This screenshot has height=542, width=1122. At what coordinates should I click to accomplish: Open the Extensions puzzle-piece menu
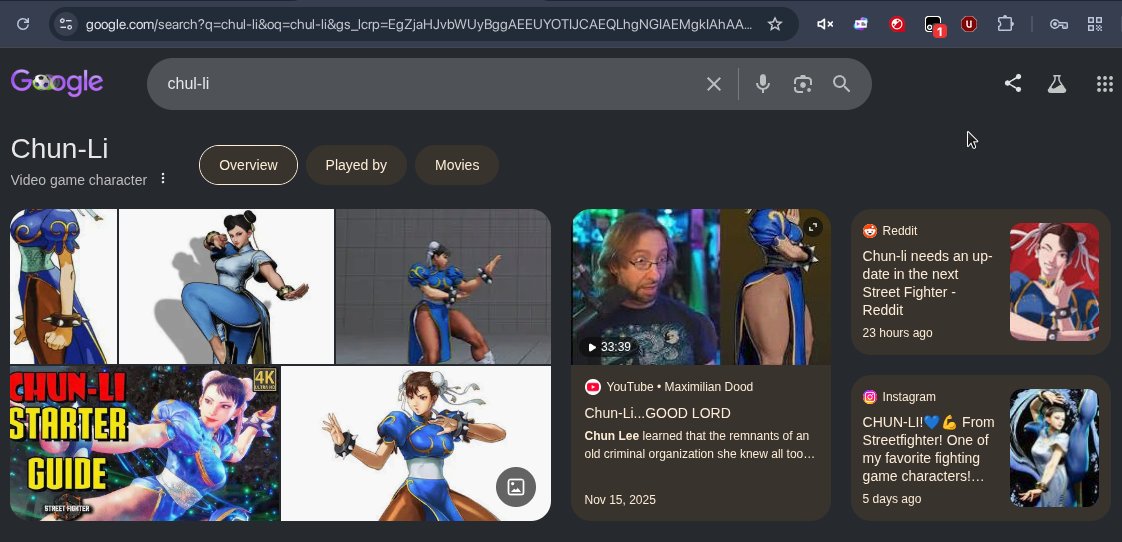coord(1005,24)
